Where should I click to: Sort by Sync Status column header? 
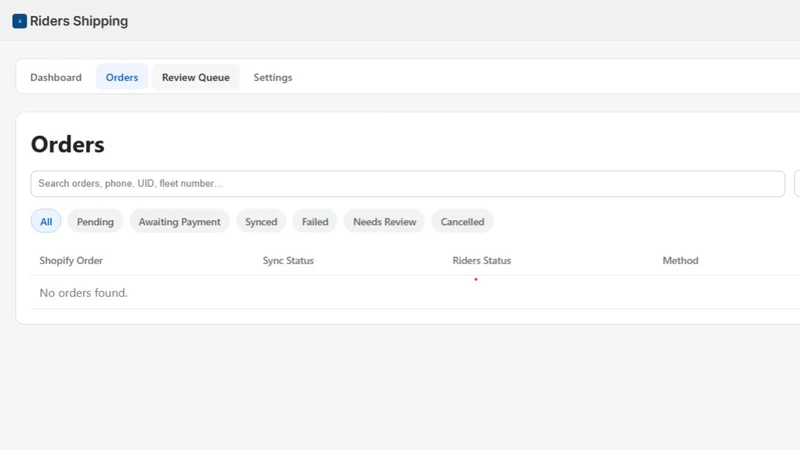click(x=288, y=260)
